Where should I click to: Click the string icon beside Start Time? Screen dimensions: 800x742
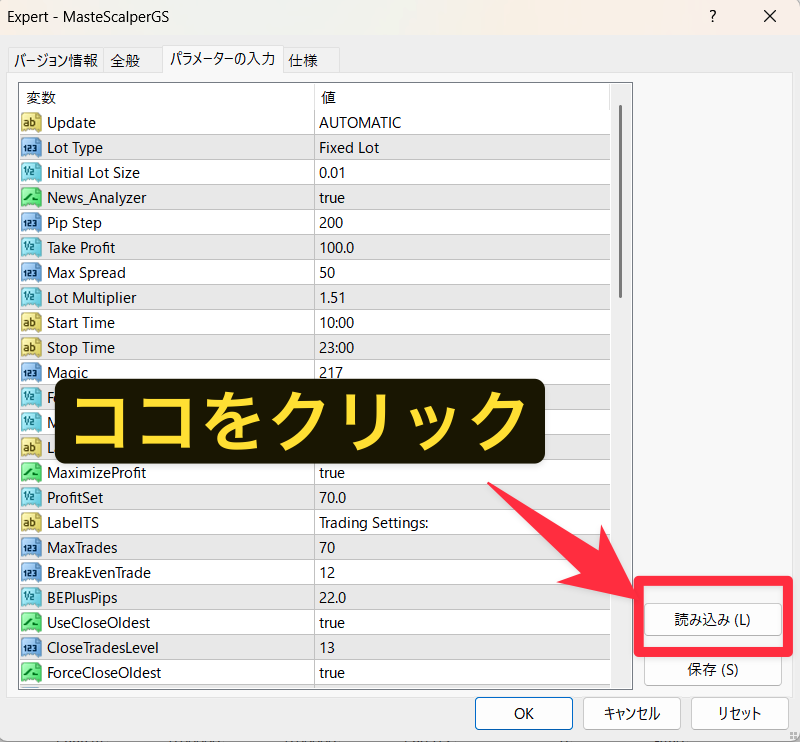[x=31, y=323]
